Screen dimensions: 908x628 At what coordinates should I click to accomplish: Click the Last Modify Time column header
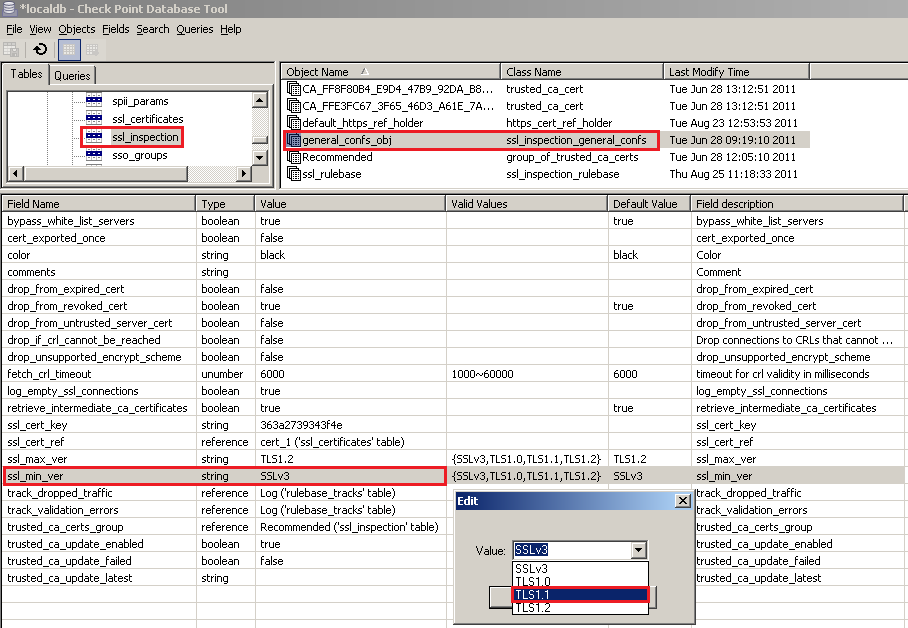point(709,72)
